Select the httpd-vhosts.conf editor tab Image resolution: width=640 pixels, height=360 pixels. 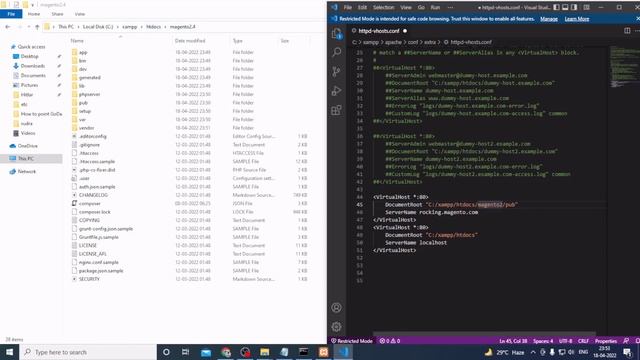(379, 31)
